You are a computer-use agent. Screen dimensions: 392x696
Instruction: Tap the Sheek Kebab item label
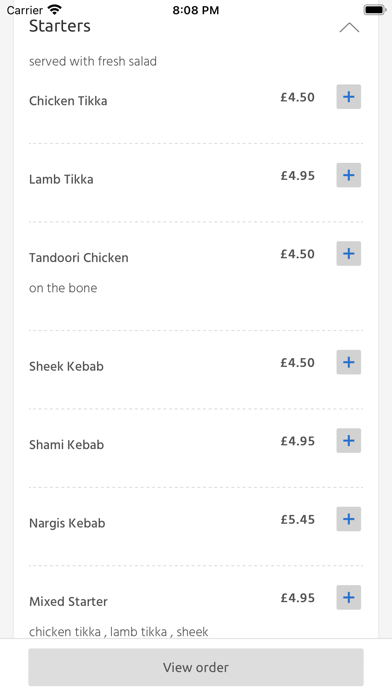[x=66, y=366]
